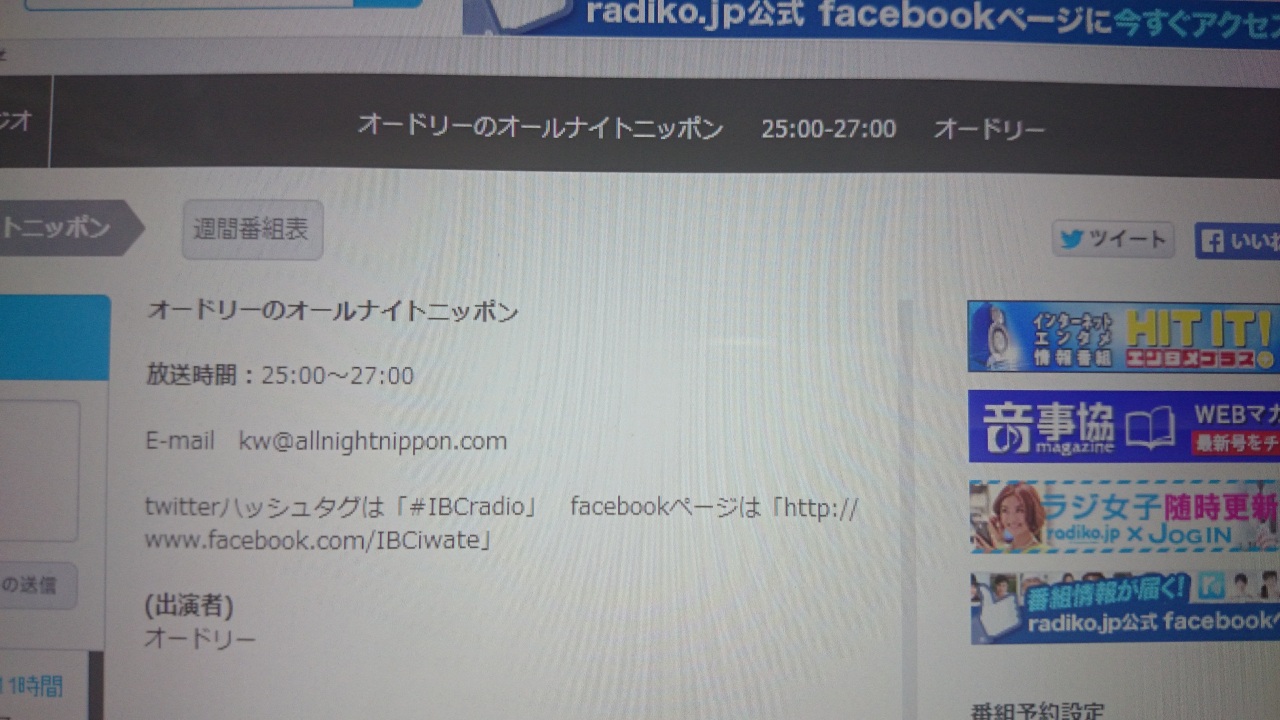Click the bold オードリーのオールナイトニッポン heading
The height and width of the screenshot is (720, 1280).
click(x=333, y=312)
